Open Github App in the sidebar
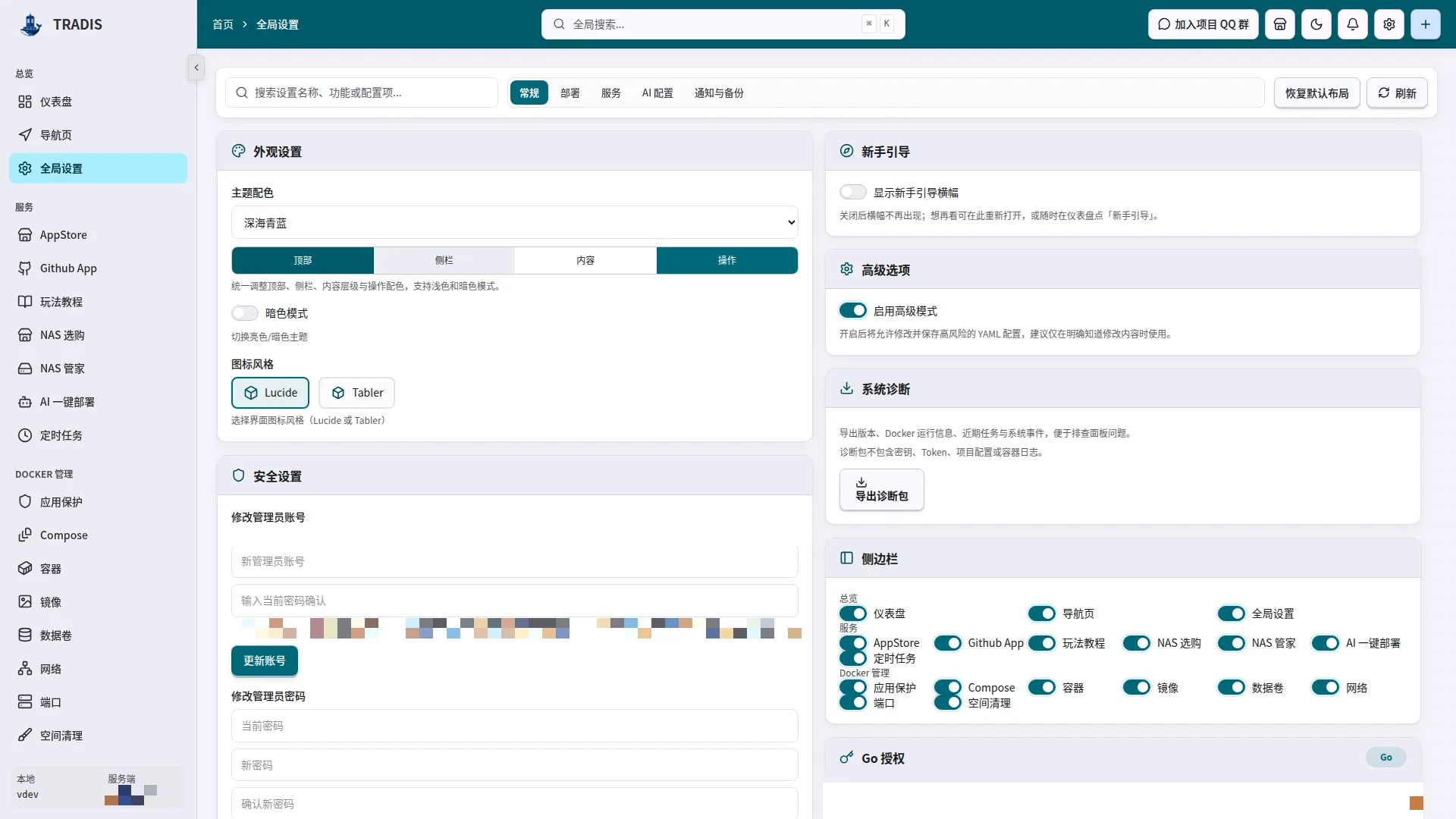1456x819 pixels. point(98,268)
